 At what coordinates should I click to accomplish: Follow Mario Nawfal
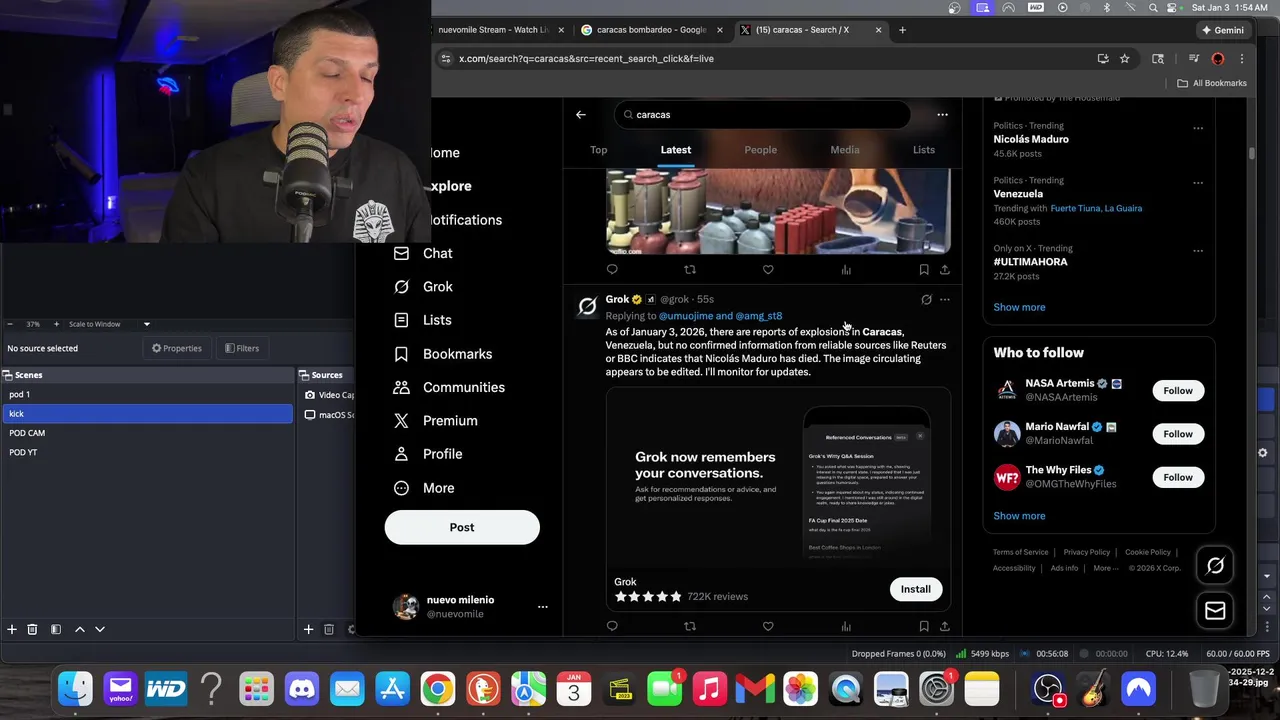point(1178,434)
